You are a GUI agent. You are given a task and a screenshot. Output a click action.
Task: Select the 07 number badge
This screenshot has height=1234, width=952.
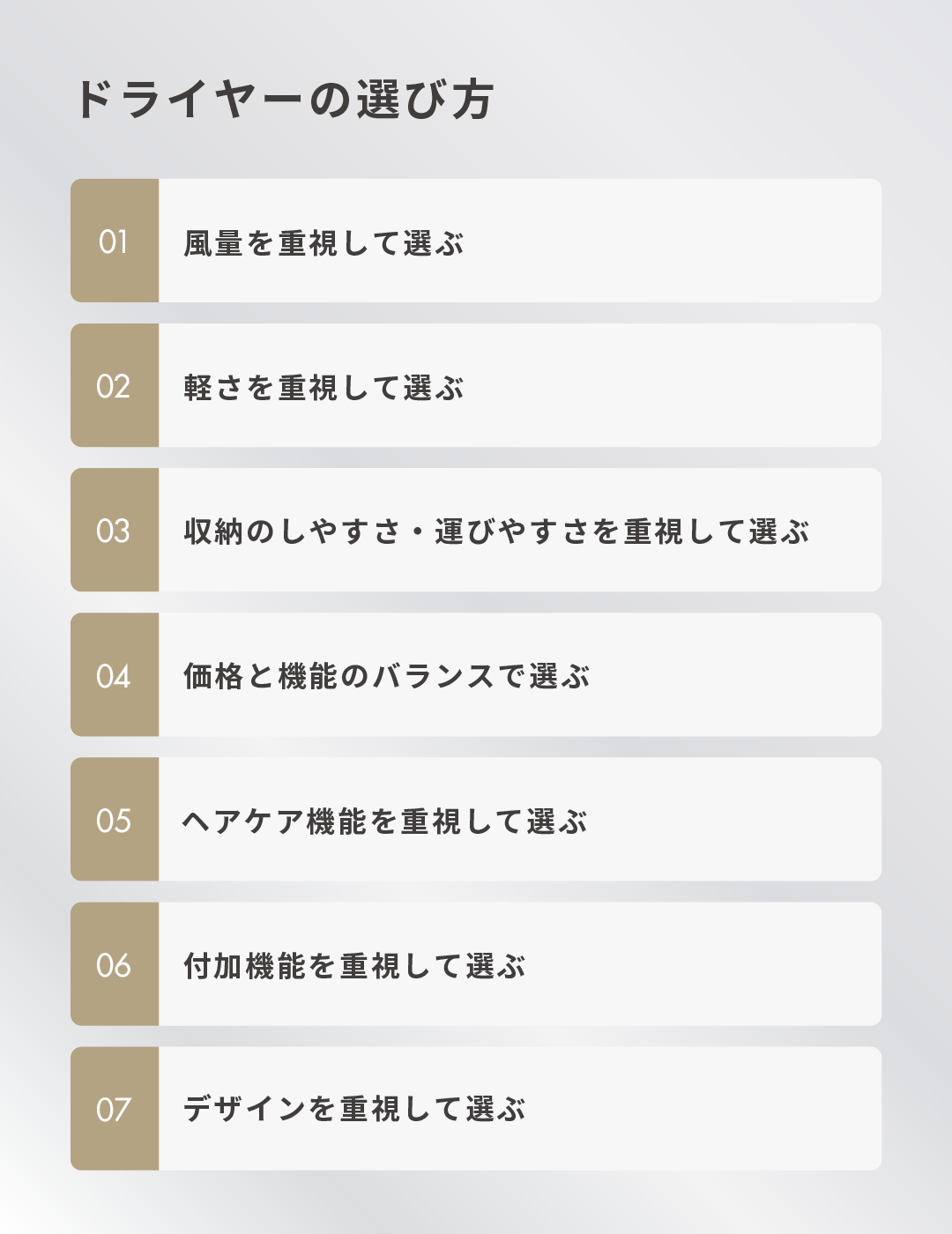[114, 1109]
